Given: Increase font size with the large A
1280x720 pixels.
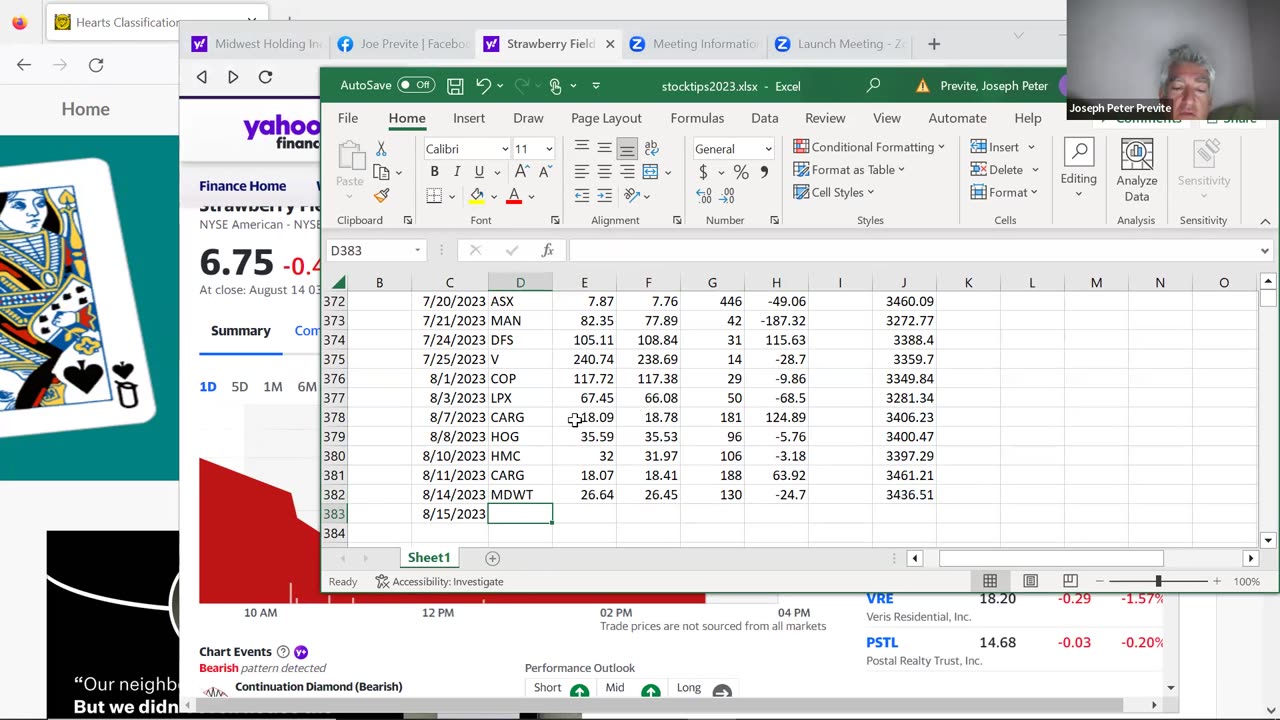Looking at the screenshot, I should tap(522, 172).
